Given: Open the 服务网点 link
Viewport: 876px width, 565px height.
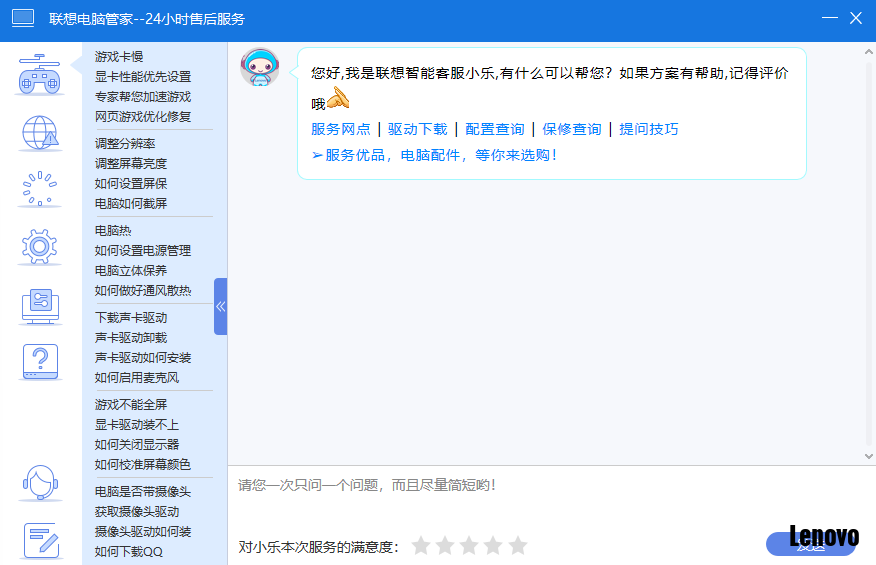Looking at the screenshot, I should pyautogui.click(x=341, y=129).
